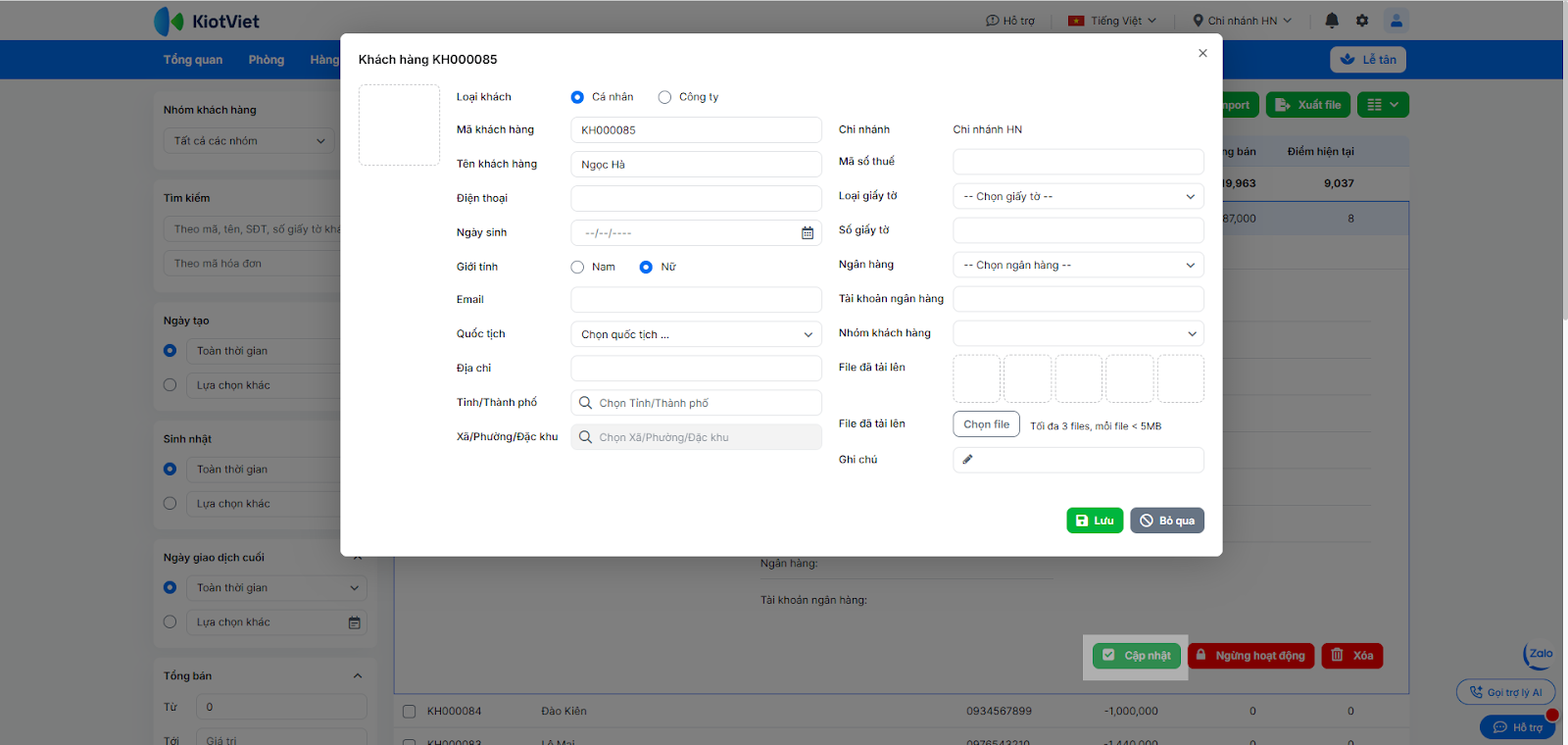Go to the Tổng quan tab
1568x745 pixels.
(x=193, y=60)
